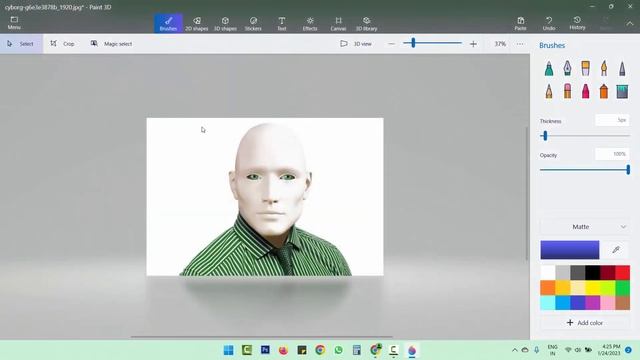The image size is (640, 360).
Task: Click the Undo button
Action: pos(549,24)
